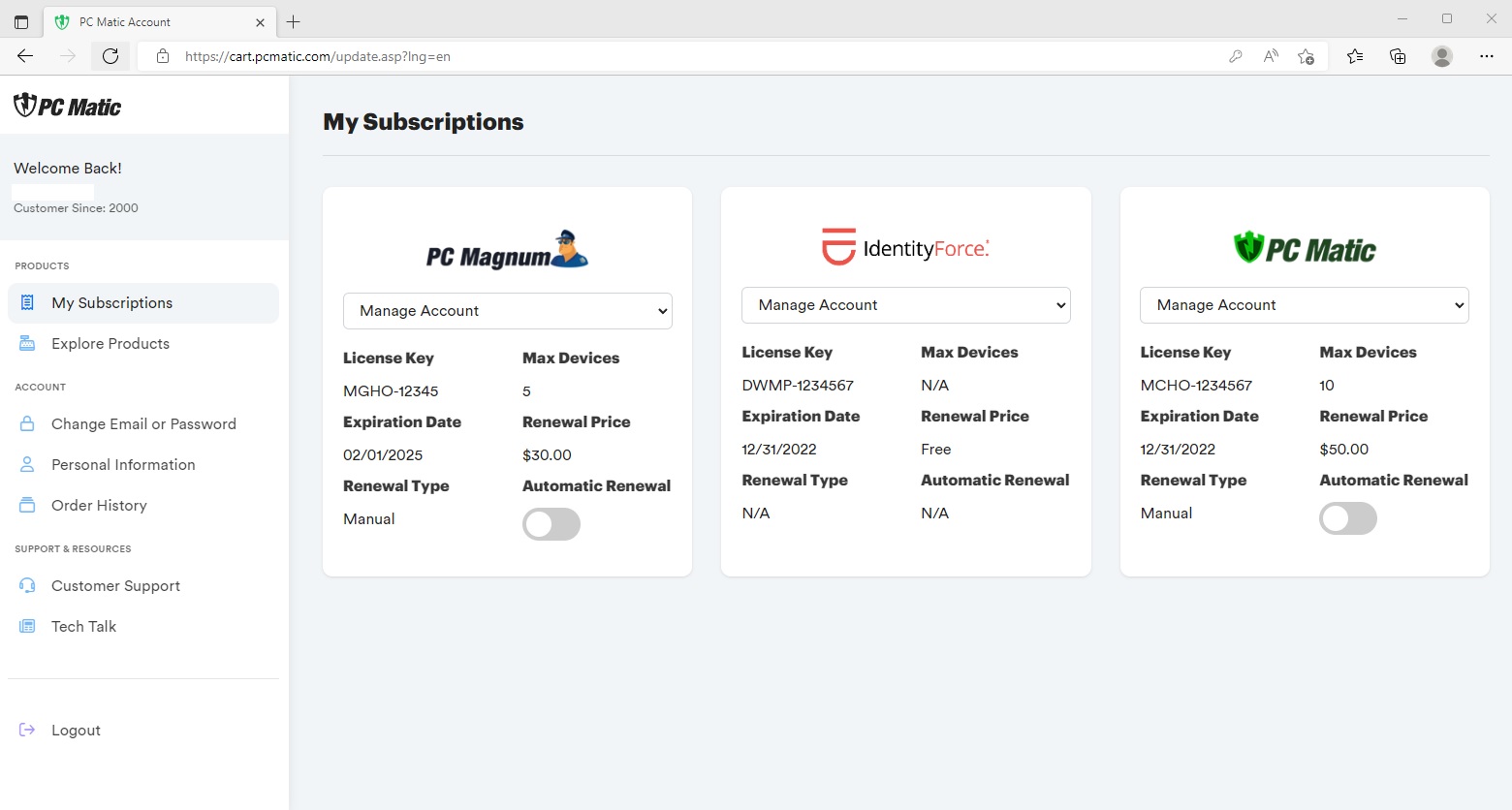Screen dimensions: 1512x810
Task: Click license key MGHO-12345
Action: click(x=391, y=391)
